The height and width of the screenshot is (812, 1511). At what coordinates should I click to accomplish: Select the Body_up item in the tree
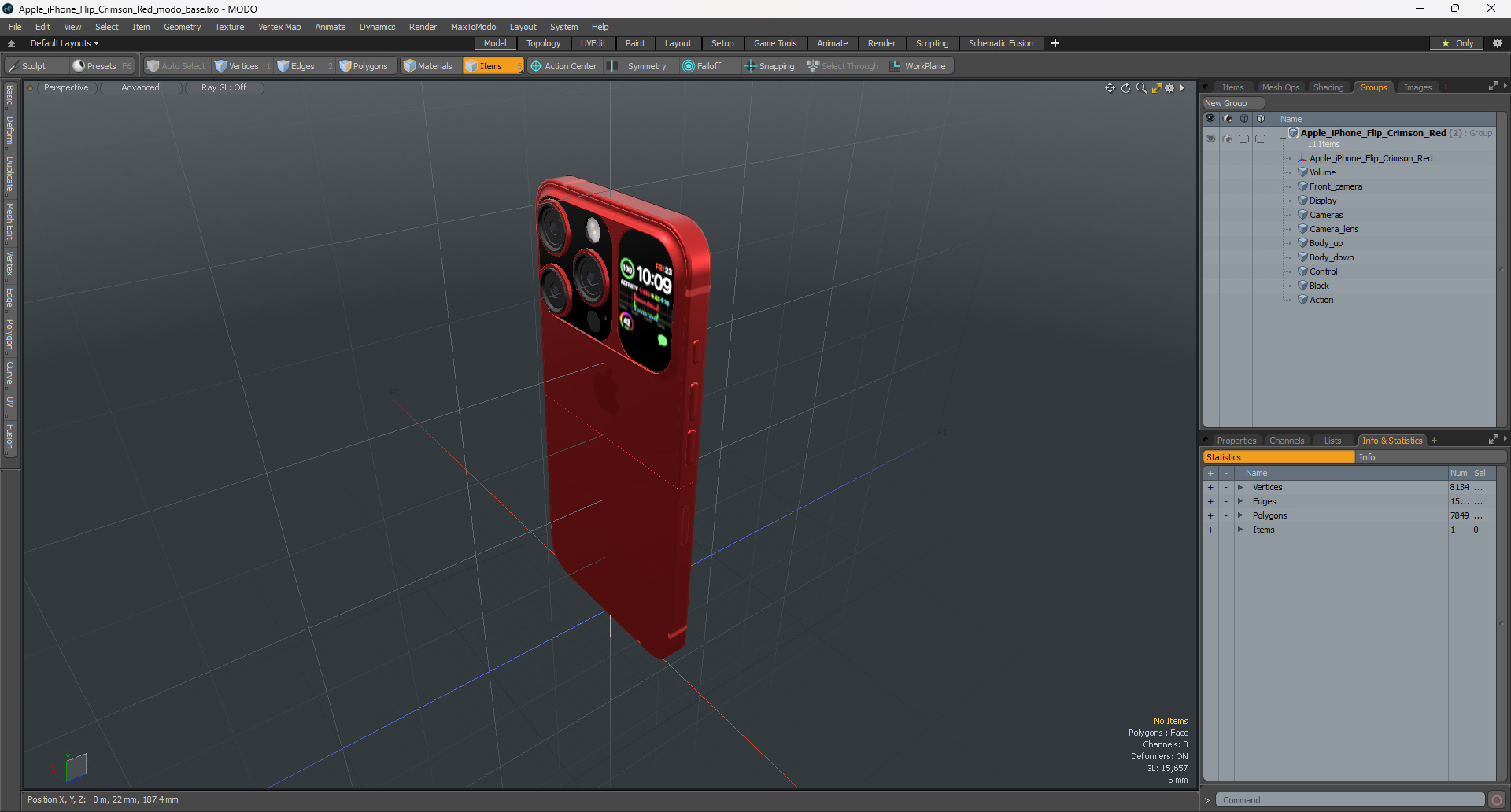(1326, 243)
